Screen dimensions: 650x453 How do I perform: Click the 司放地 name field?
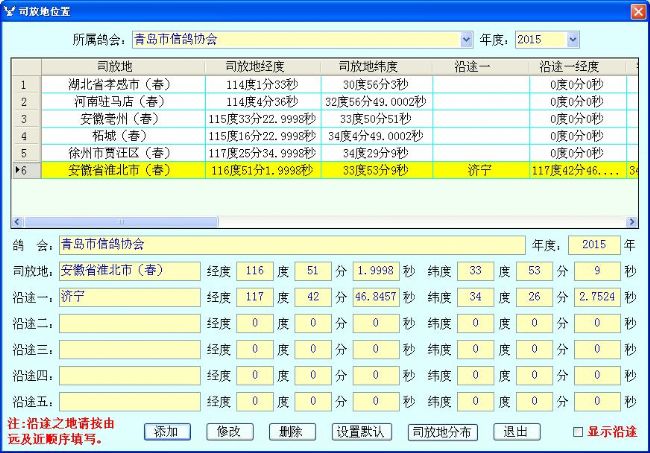coord(130,271)
